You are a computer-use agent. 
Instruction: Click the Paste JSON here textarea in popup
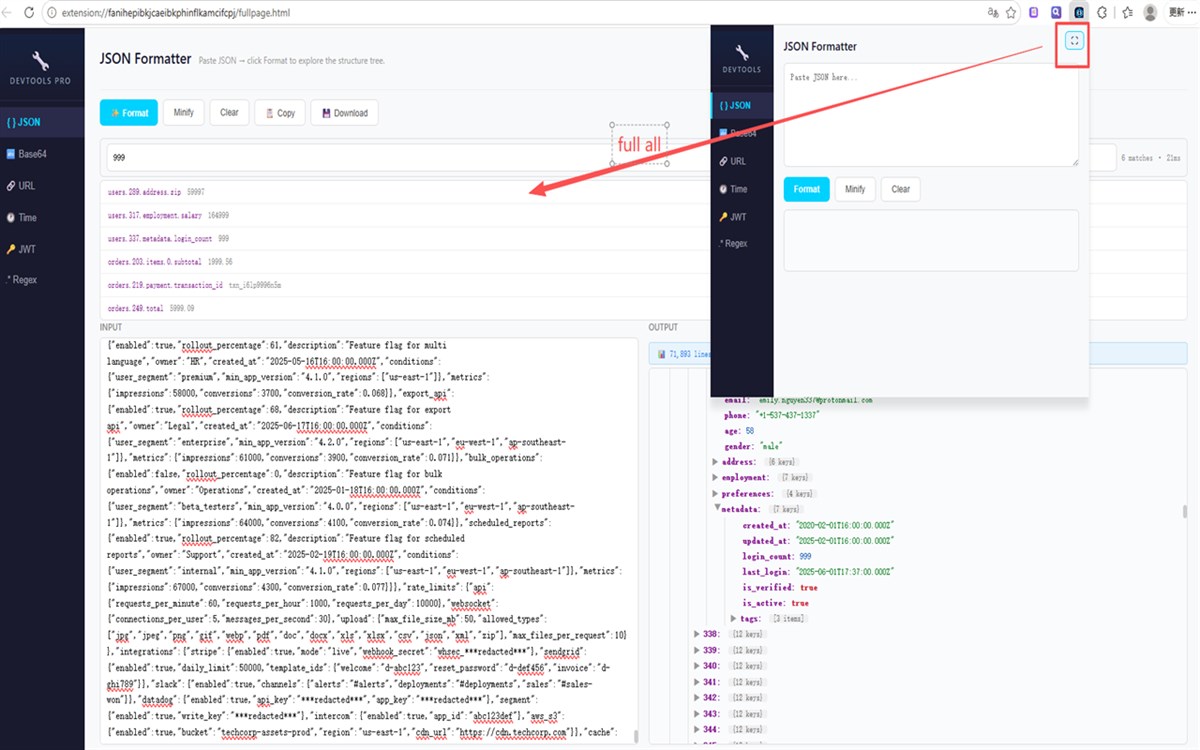click(x=931, y=115)
